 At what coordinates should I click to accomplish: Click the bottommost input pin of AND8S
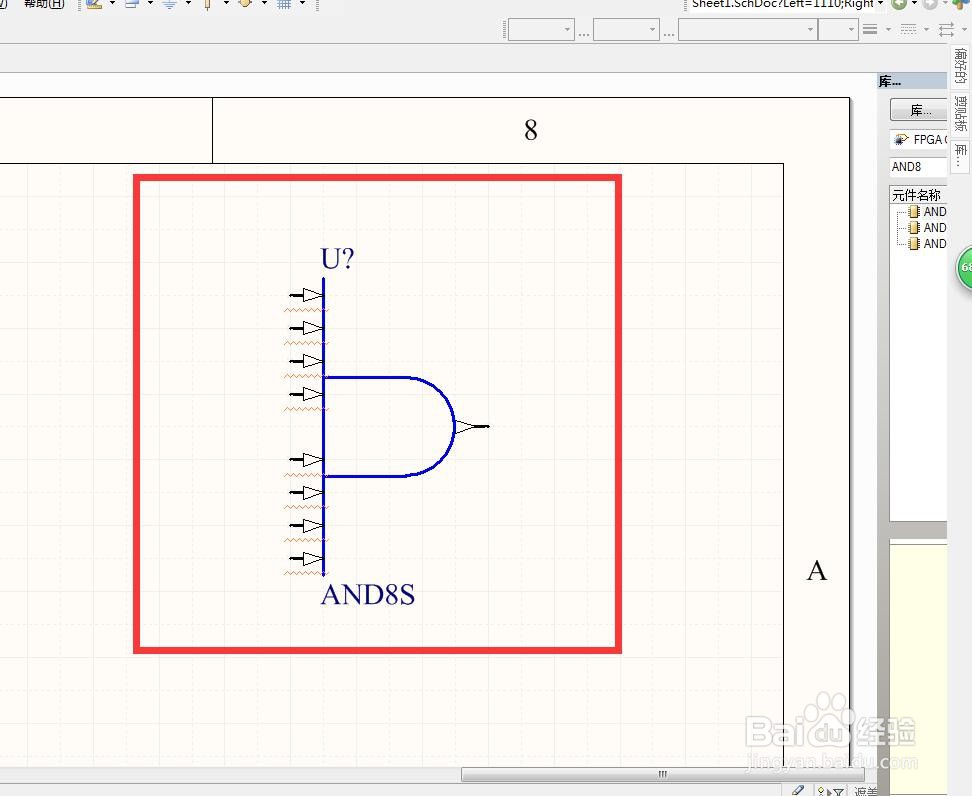306,559
